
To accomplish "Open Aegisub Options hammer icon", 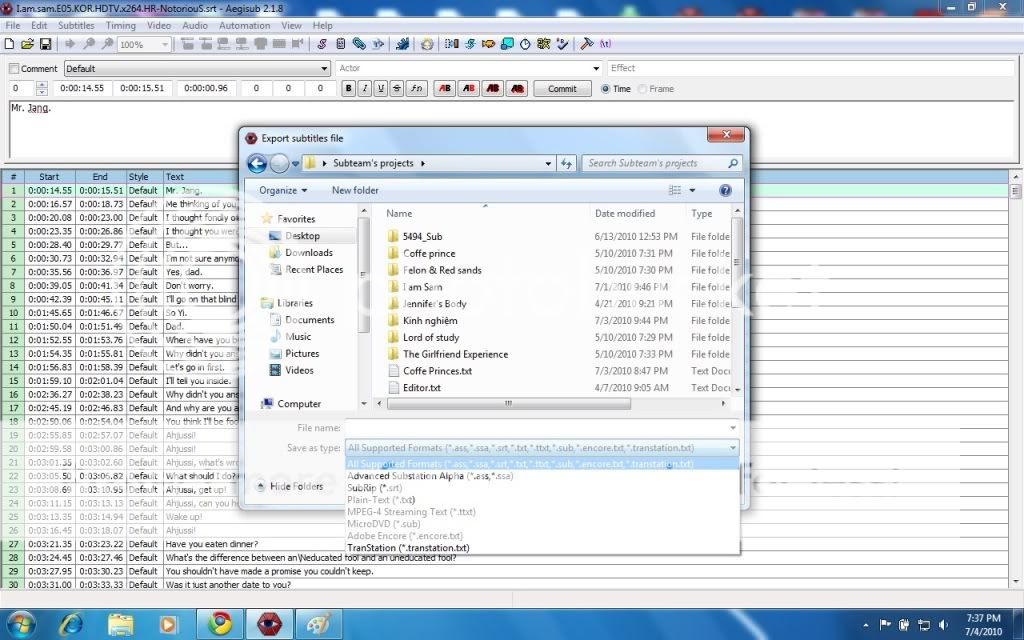I will (586, 44).
